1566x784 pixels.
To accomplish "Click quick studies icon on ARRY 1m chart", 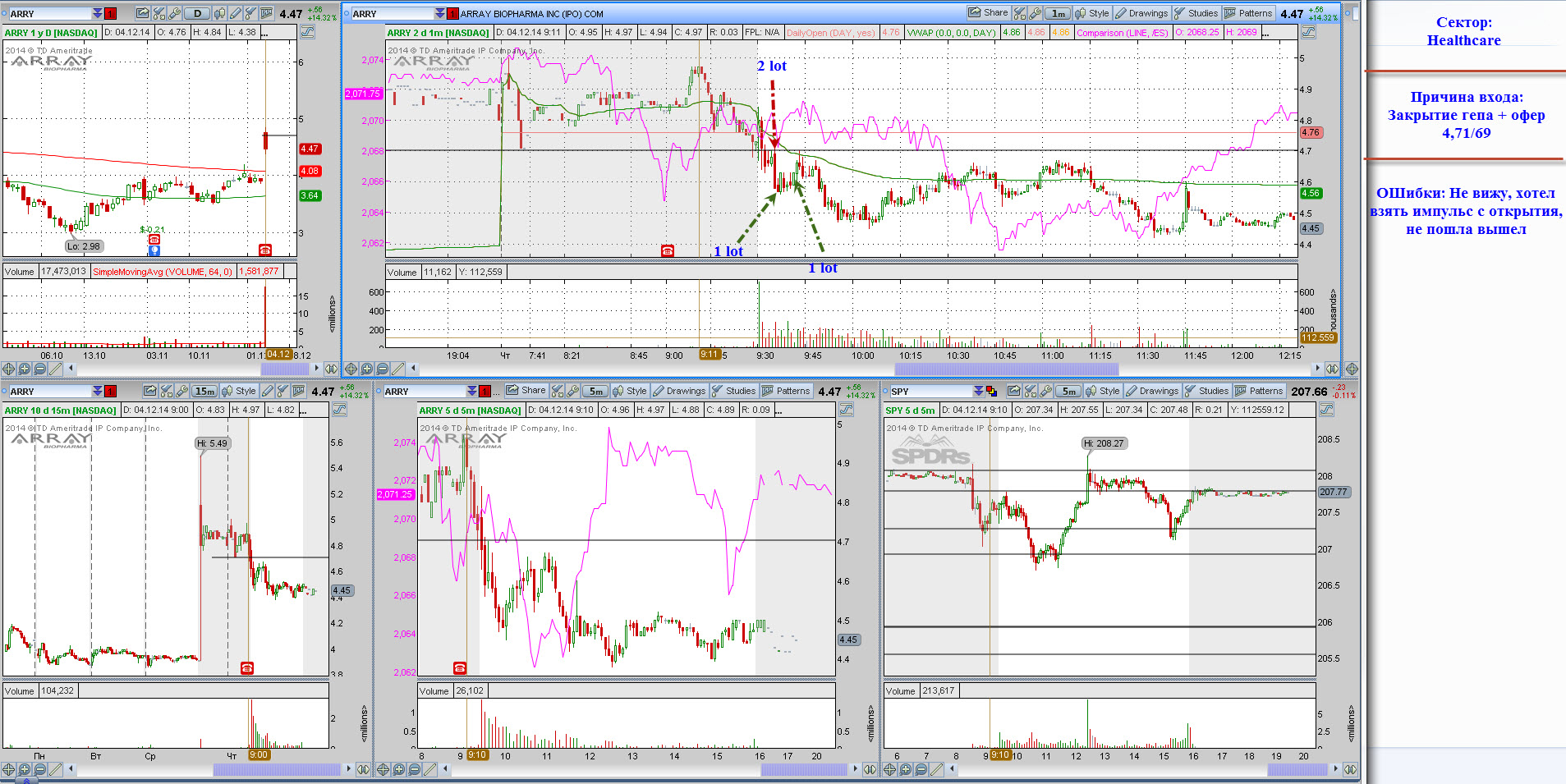I will click(x=1019, y=13).
